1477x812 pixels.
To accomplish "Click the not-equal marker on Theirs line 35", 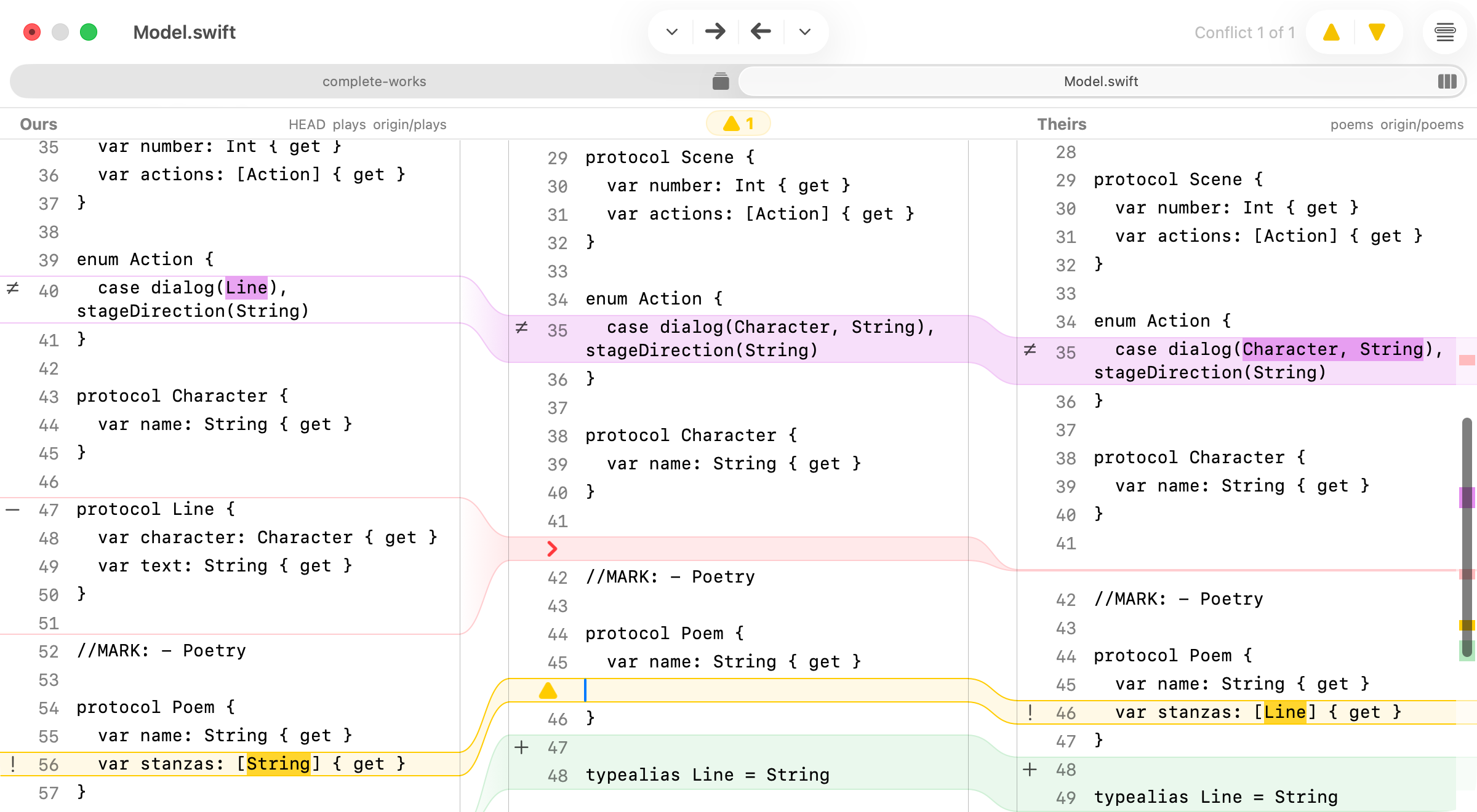I will 1030,349.
